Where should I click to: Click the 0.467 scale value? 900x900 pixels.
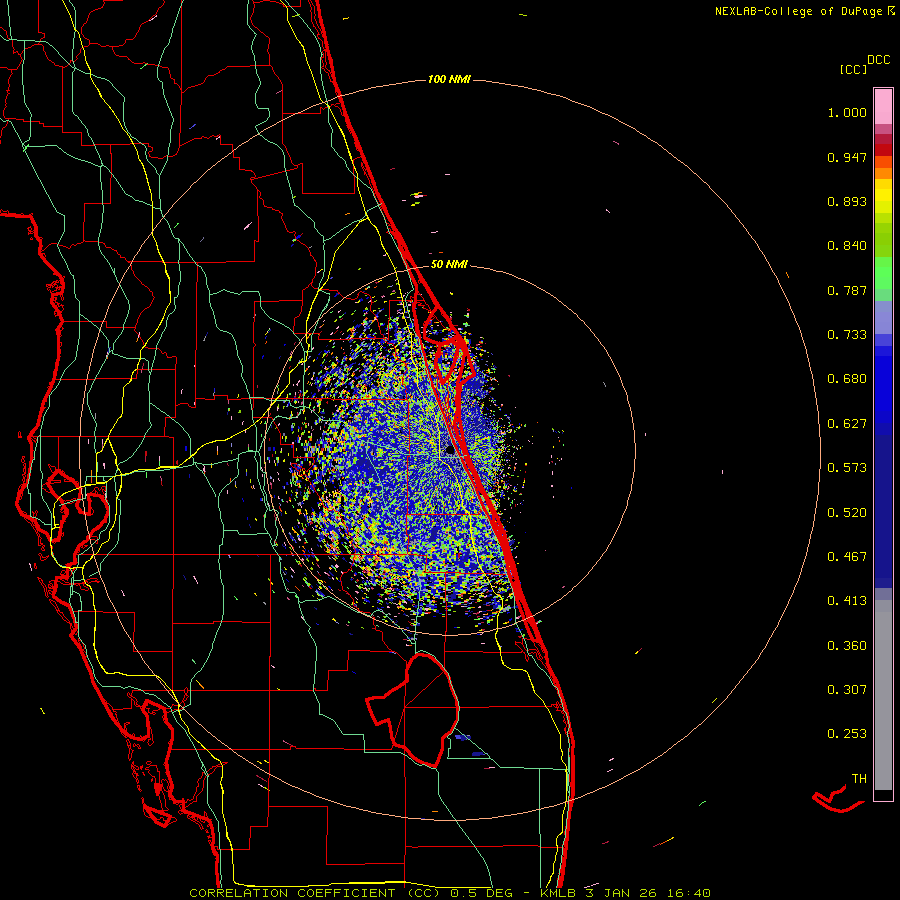coord(847,557)
